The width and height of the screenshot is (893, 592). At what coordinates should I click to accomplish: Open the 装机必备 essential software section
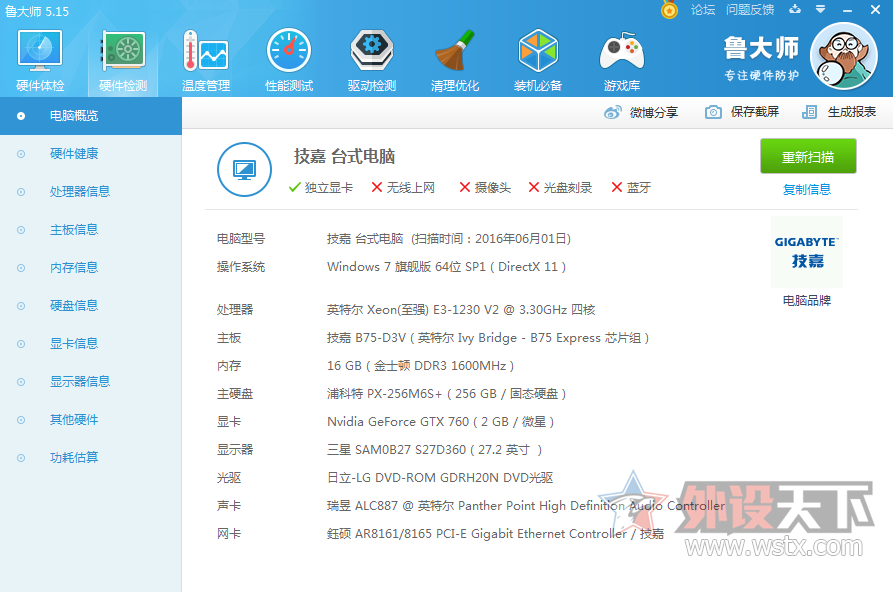coord(537,55)
